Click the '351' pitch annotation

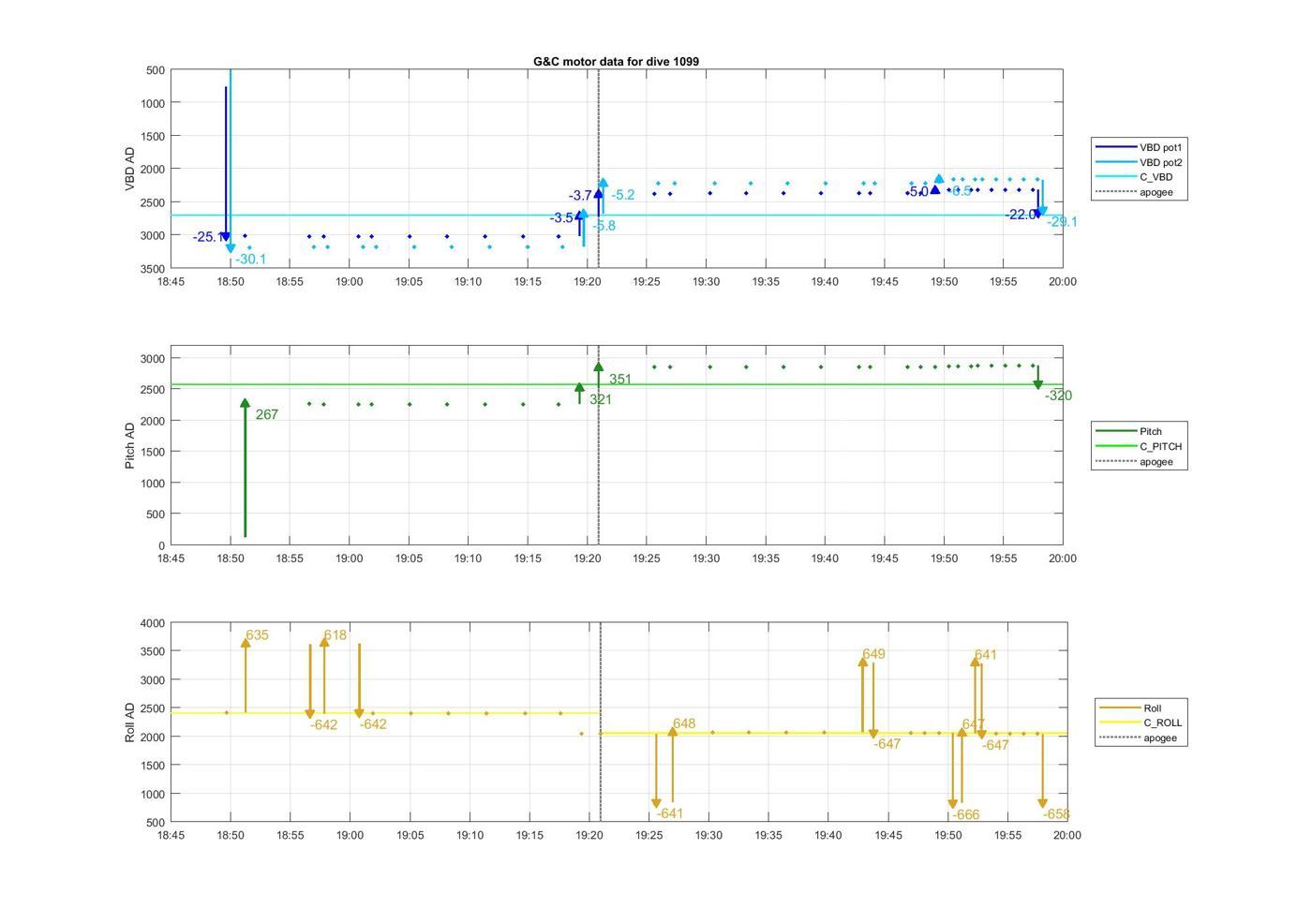click(620, 380)
